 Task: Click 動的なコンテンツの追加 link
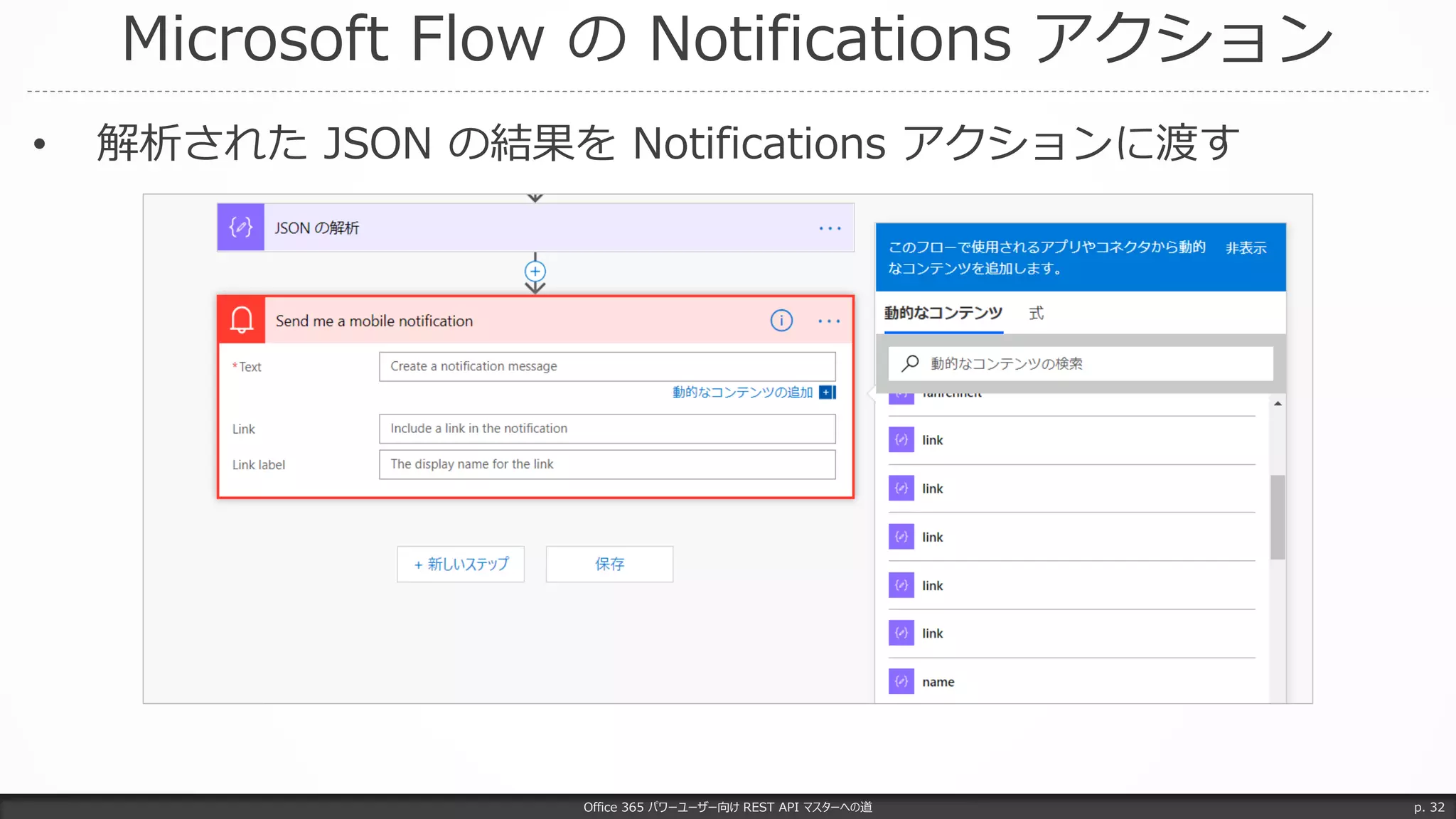(x=742, y=392)
